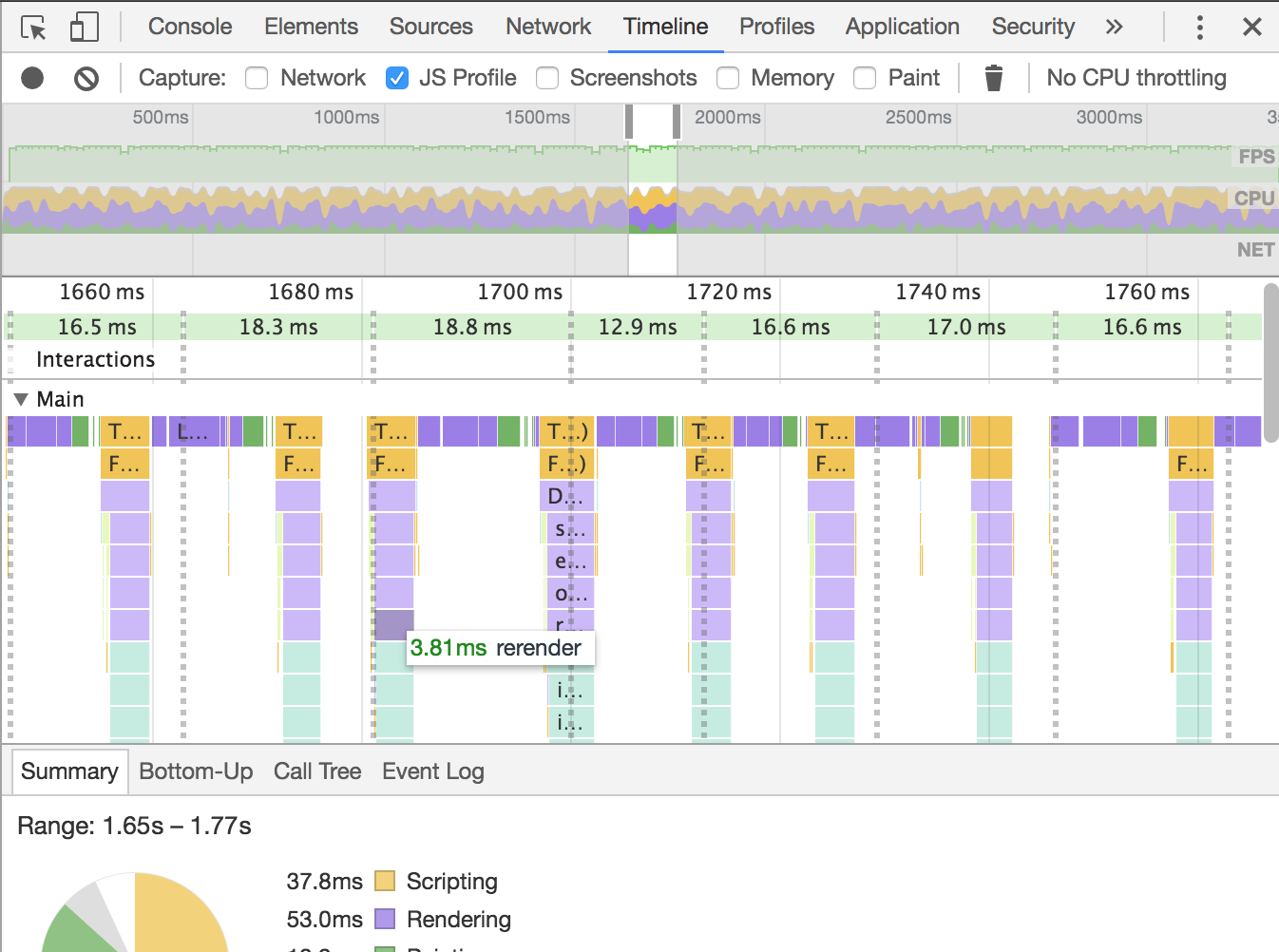This screenshot has width=1279, height=952.
Task: Select the 'D...' flame chart block
Action: coord(568,496)
